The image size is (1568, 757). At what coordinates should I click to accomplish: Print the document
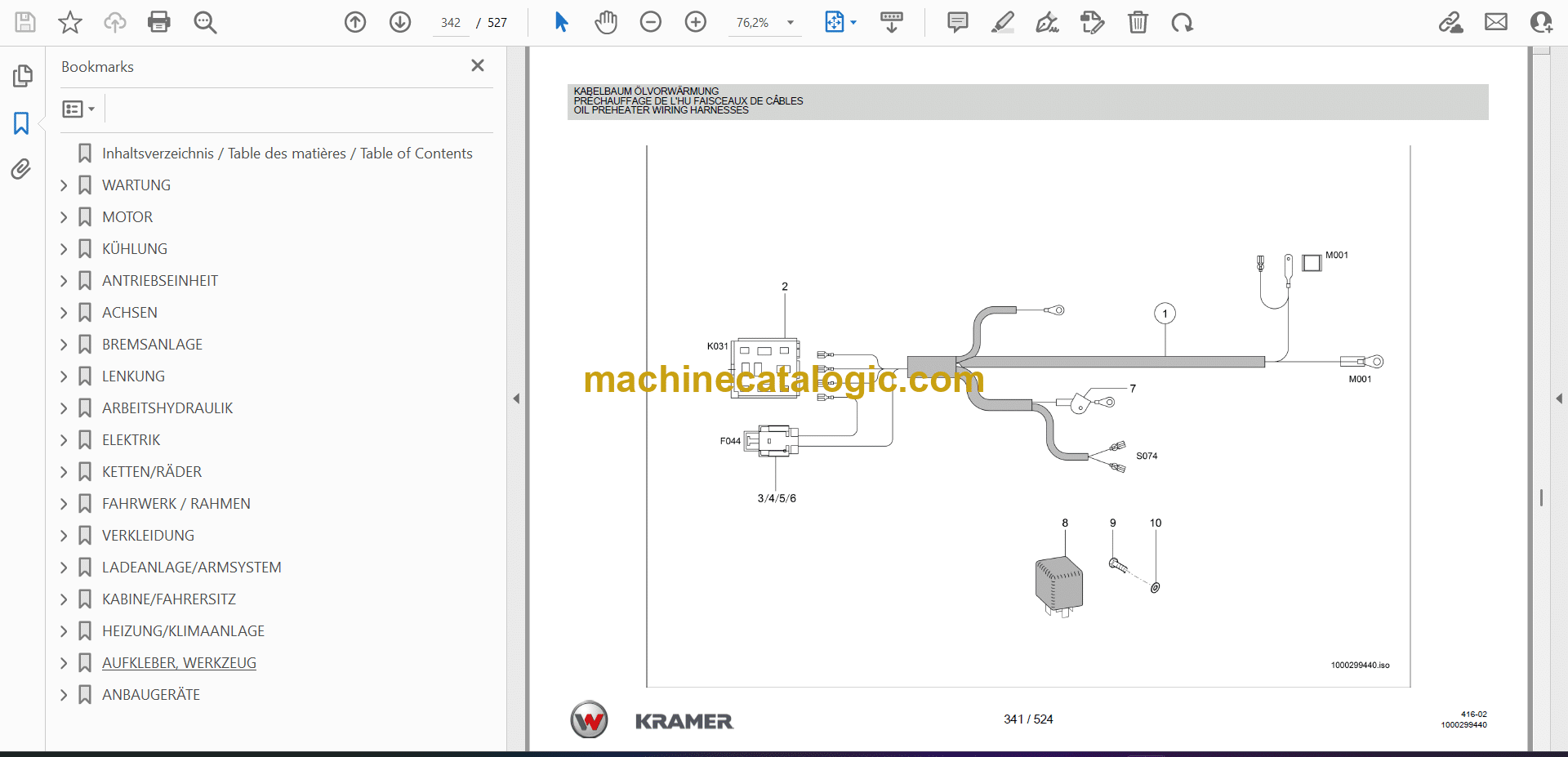[159, 22]
